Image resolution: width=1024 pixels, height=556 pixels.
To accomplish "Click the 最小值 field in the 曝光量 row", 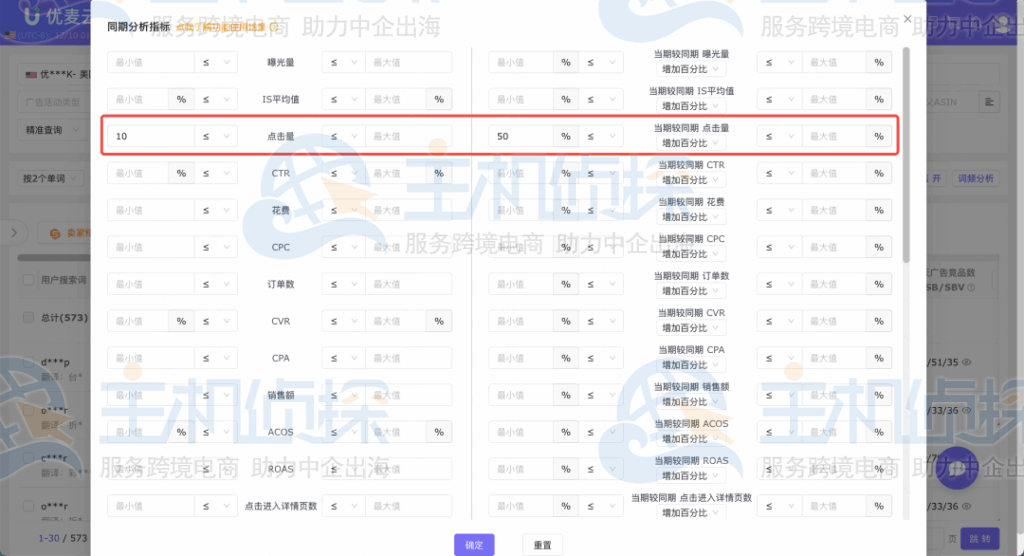I will (150, 62).
